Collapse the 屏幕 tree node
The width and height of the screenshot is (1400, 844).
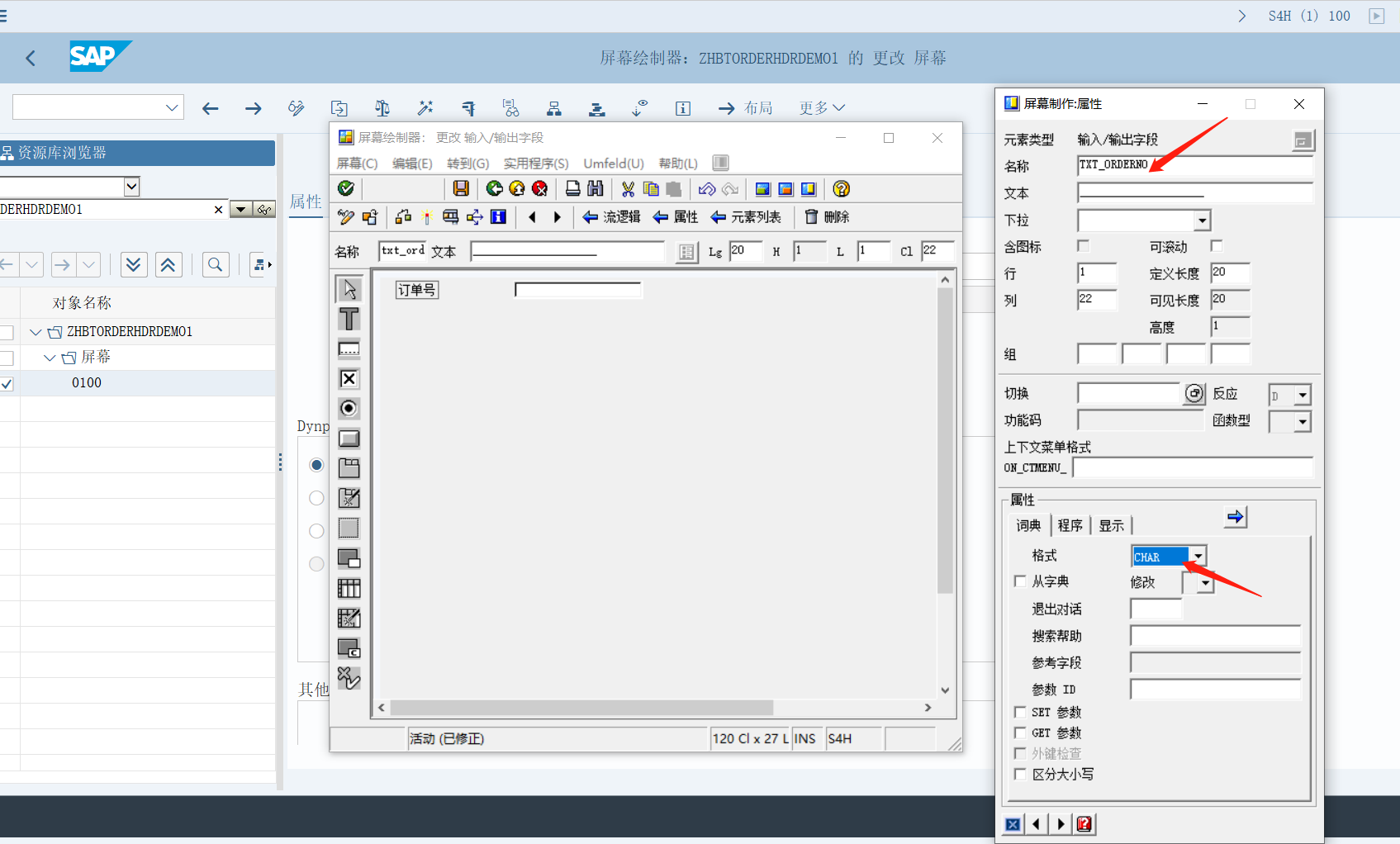(x=50, y=358)
